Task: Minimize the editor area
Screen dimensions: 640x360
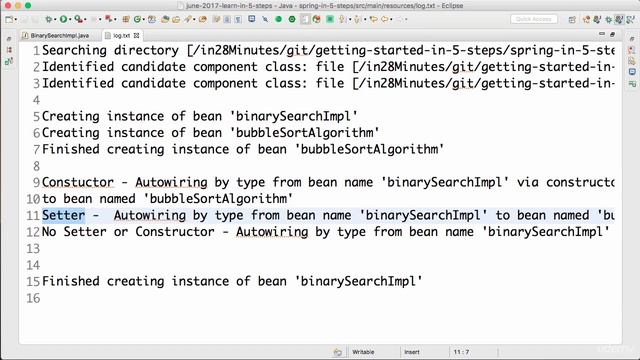Action: [602, 34]
